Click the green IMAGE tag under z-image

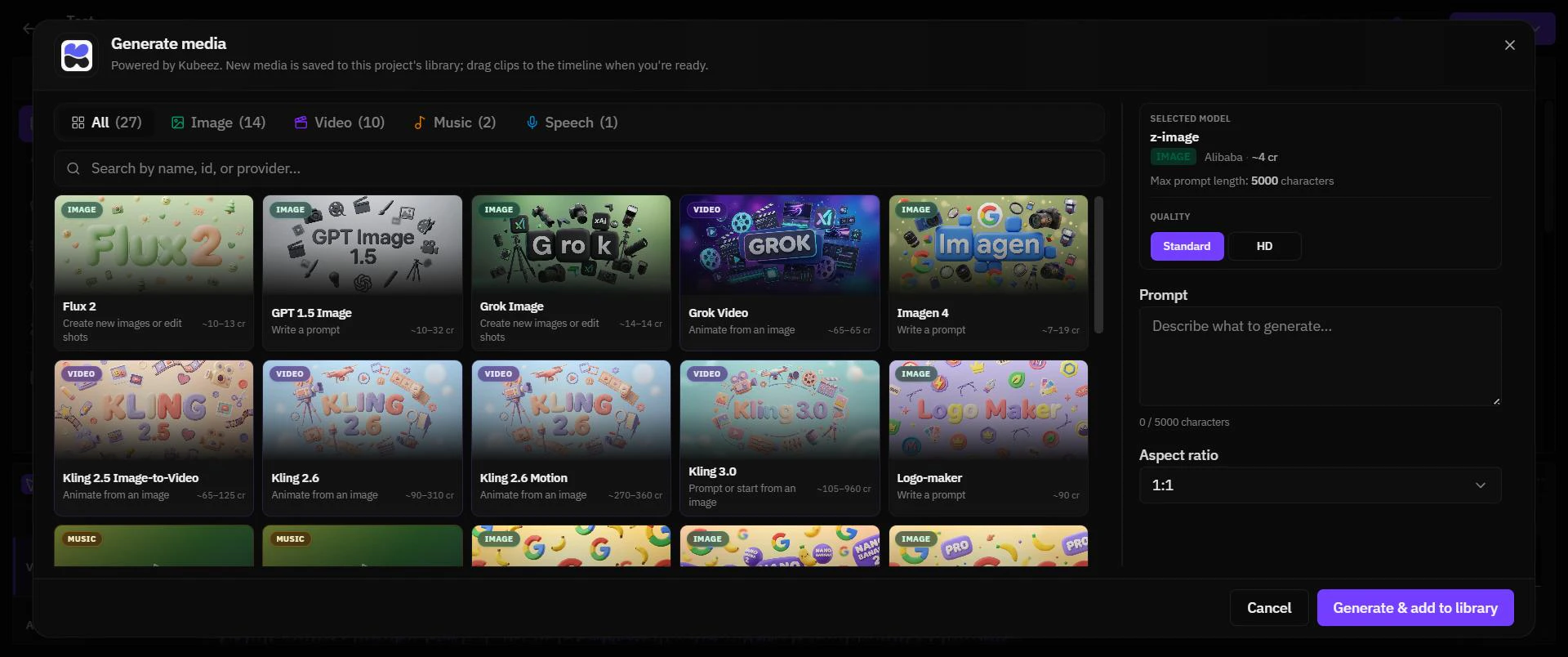[x=1173, y=157]
